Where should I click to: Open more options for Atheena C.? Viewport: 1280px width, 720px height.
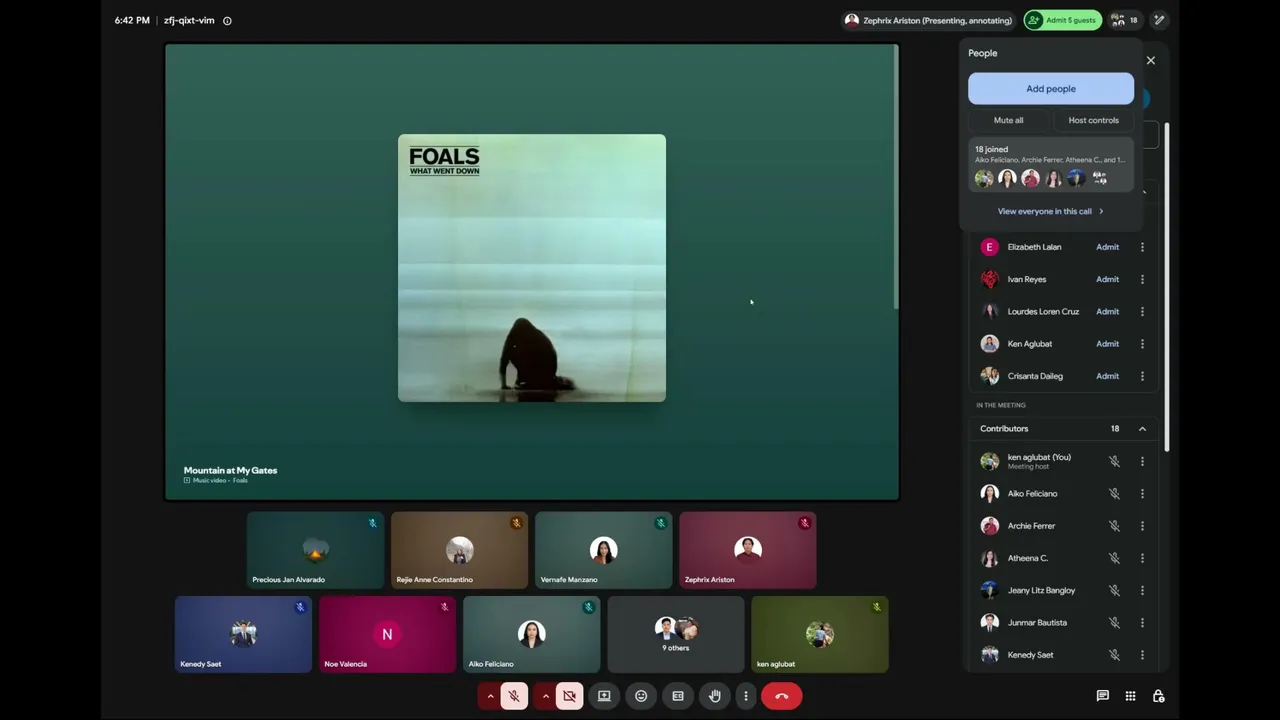coord(1142,558)
